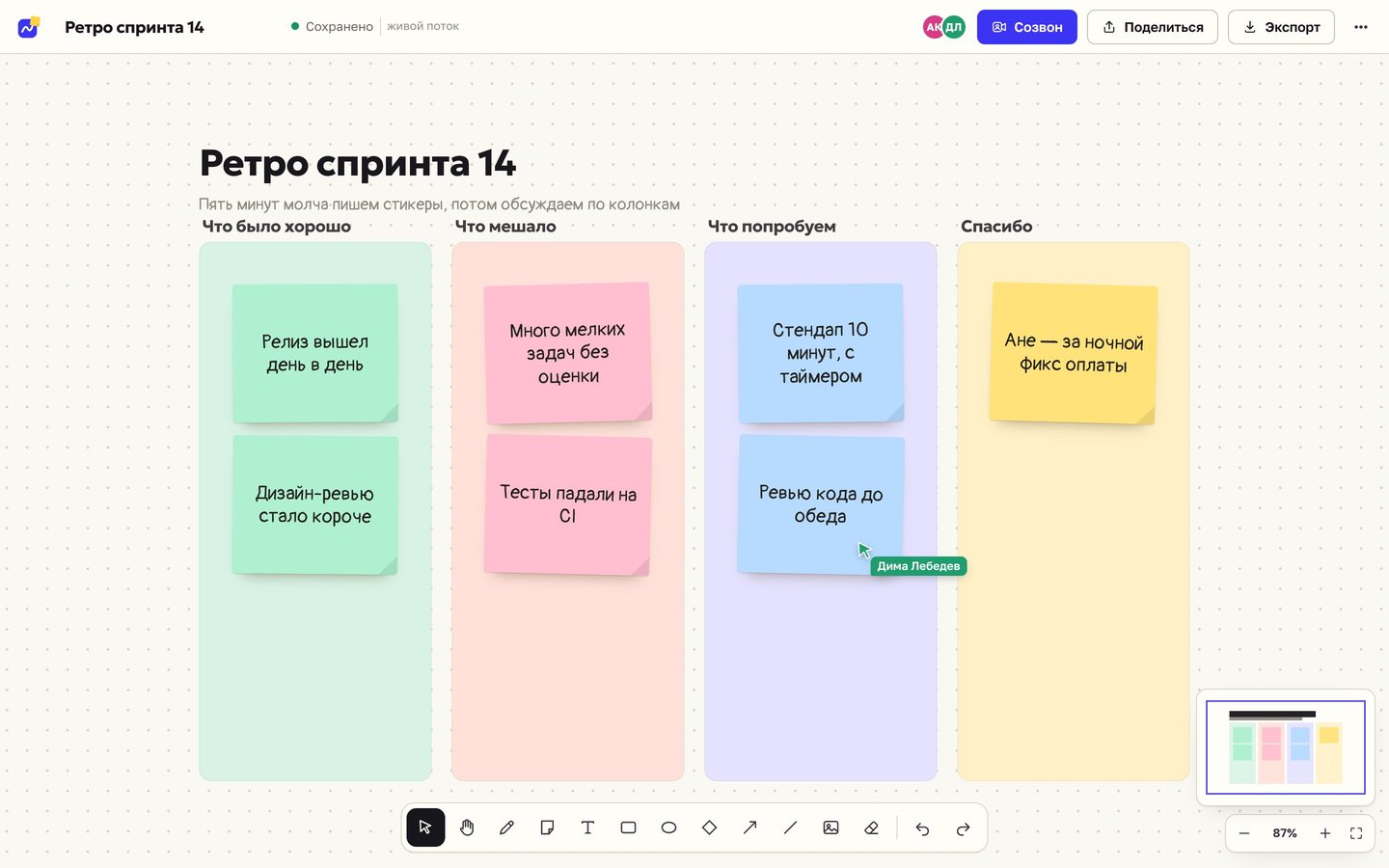Zoom out with the minus button

[x=1244, y=833]
